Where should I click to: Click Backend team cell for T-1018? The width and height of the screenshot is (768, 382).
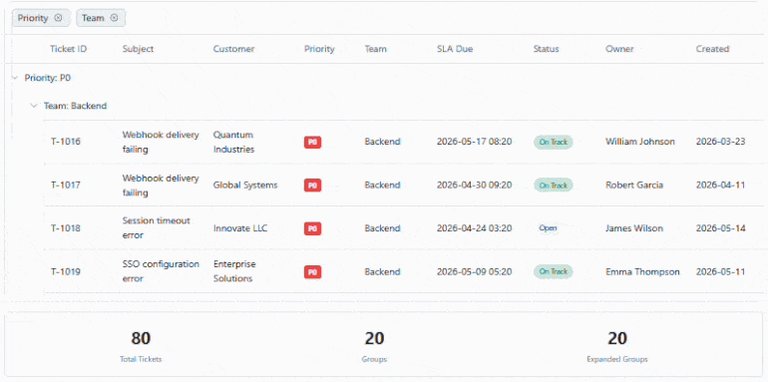click(383, 228)
